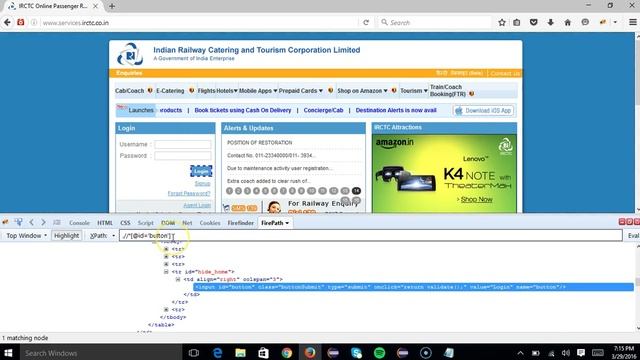
Task: Switch to the Cookies tab
Action: tap(210, 223)
